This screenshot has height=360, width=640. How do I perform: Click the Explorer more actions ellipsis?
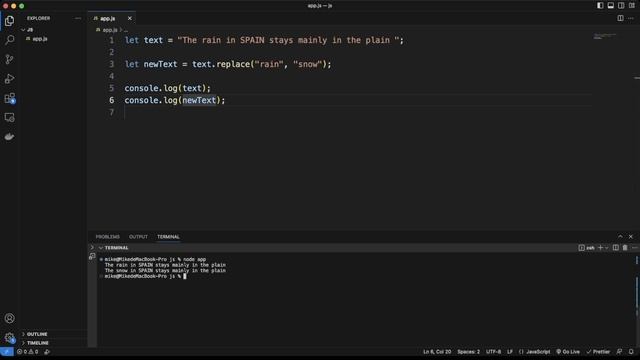78,18
